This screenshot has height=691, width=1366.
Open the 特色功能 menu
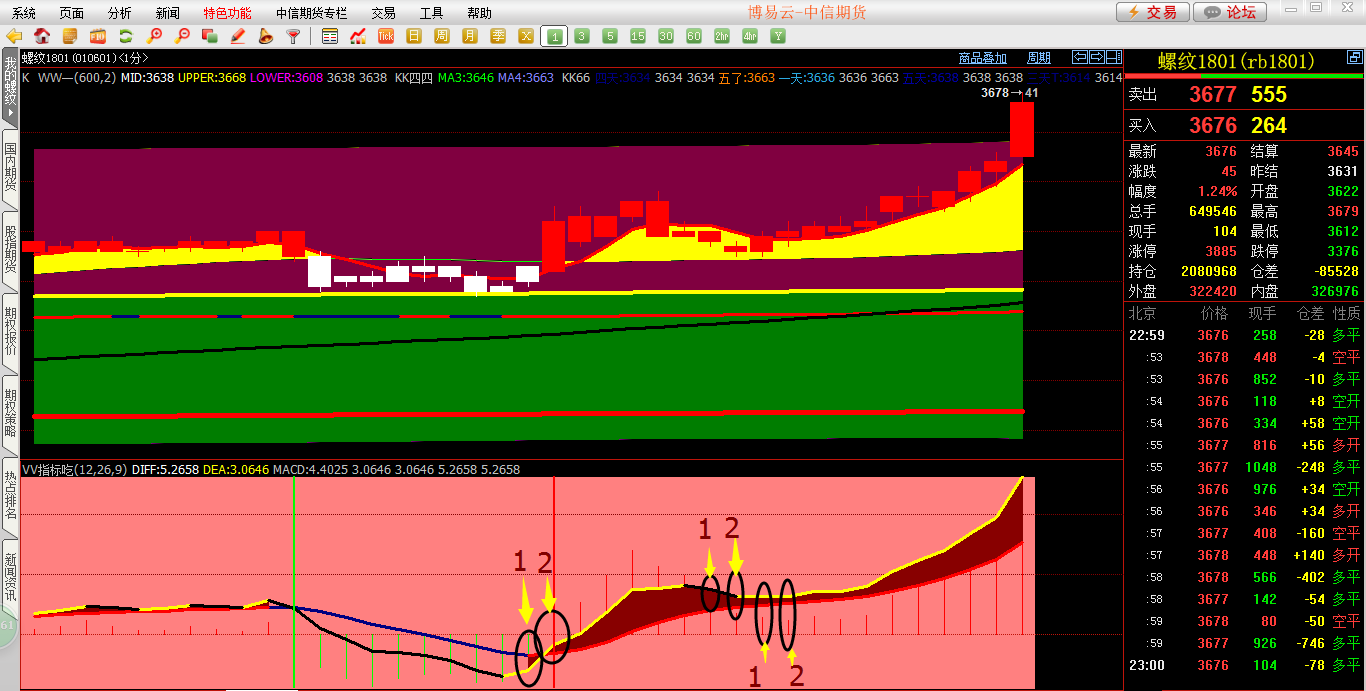(x=227, y=13)
